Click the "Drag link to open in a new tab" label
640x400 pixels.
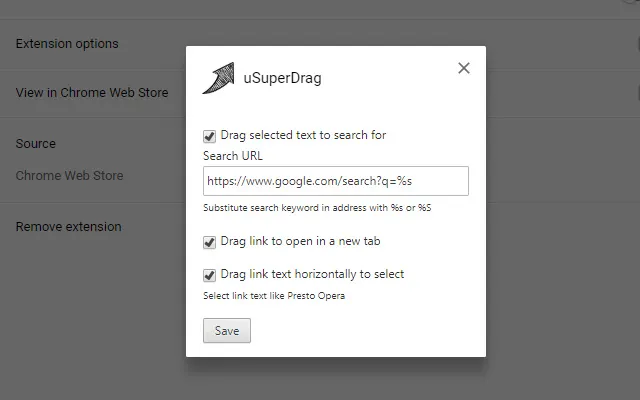299,242
